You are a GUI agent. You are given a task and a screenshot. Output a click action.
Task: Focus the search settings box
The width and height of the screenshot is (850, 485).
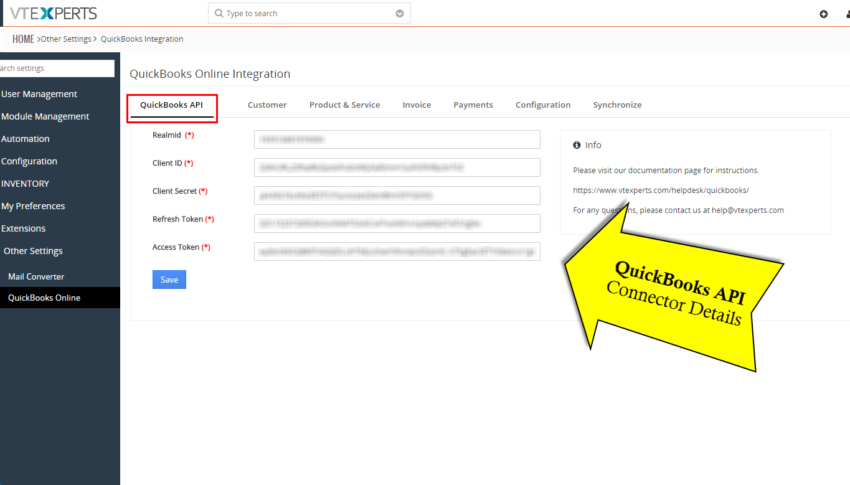point(57,68)
